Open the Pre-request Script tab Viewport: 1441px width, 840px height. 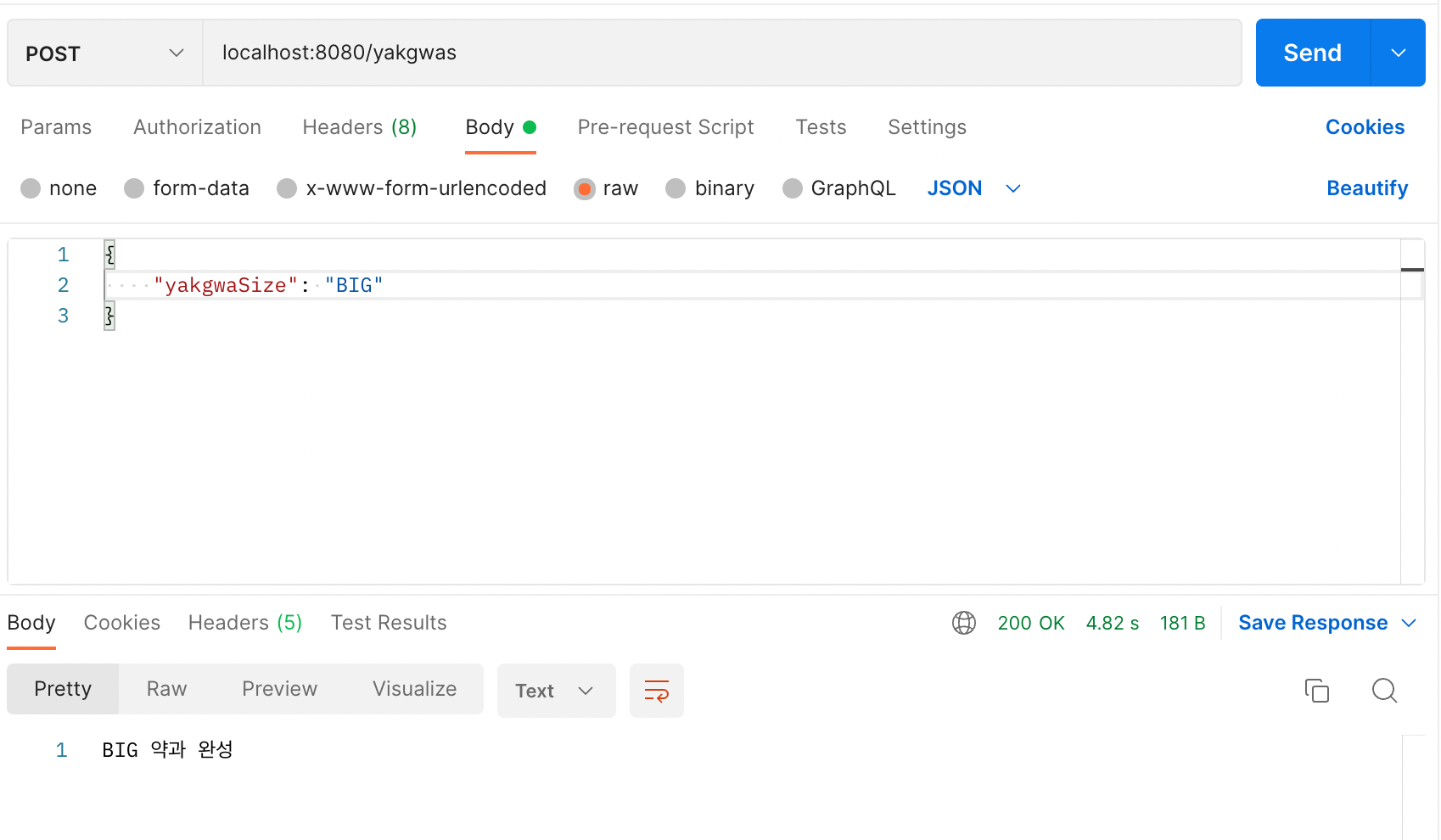pos(665,127)
